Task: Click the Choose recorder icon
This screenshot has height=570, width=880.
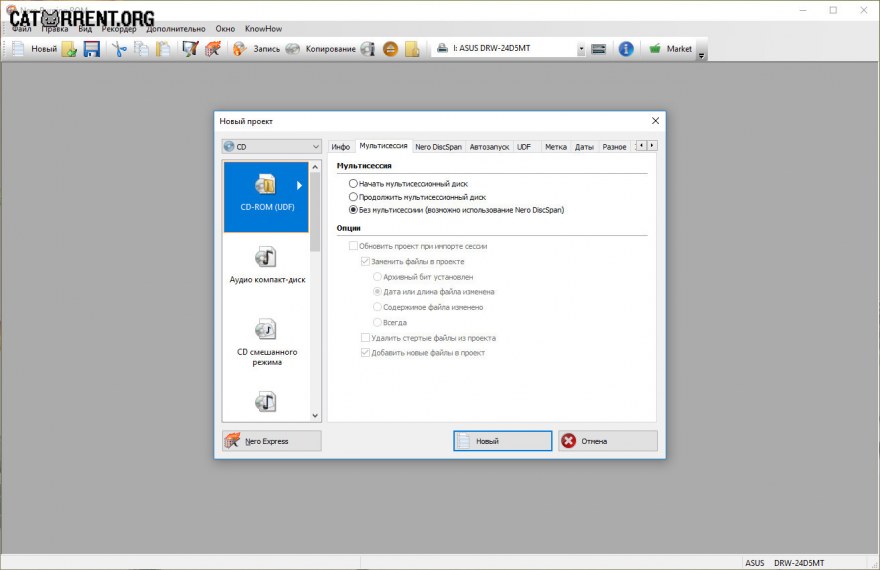Action: [599, 49]
